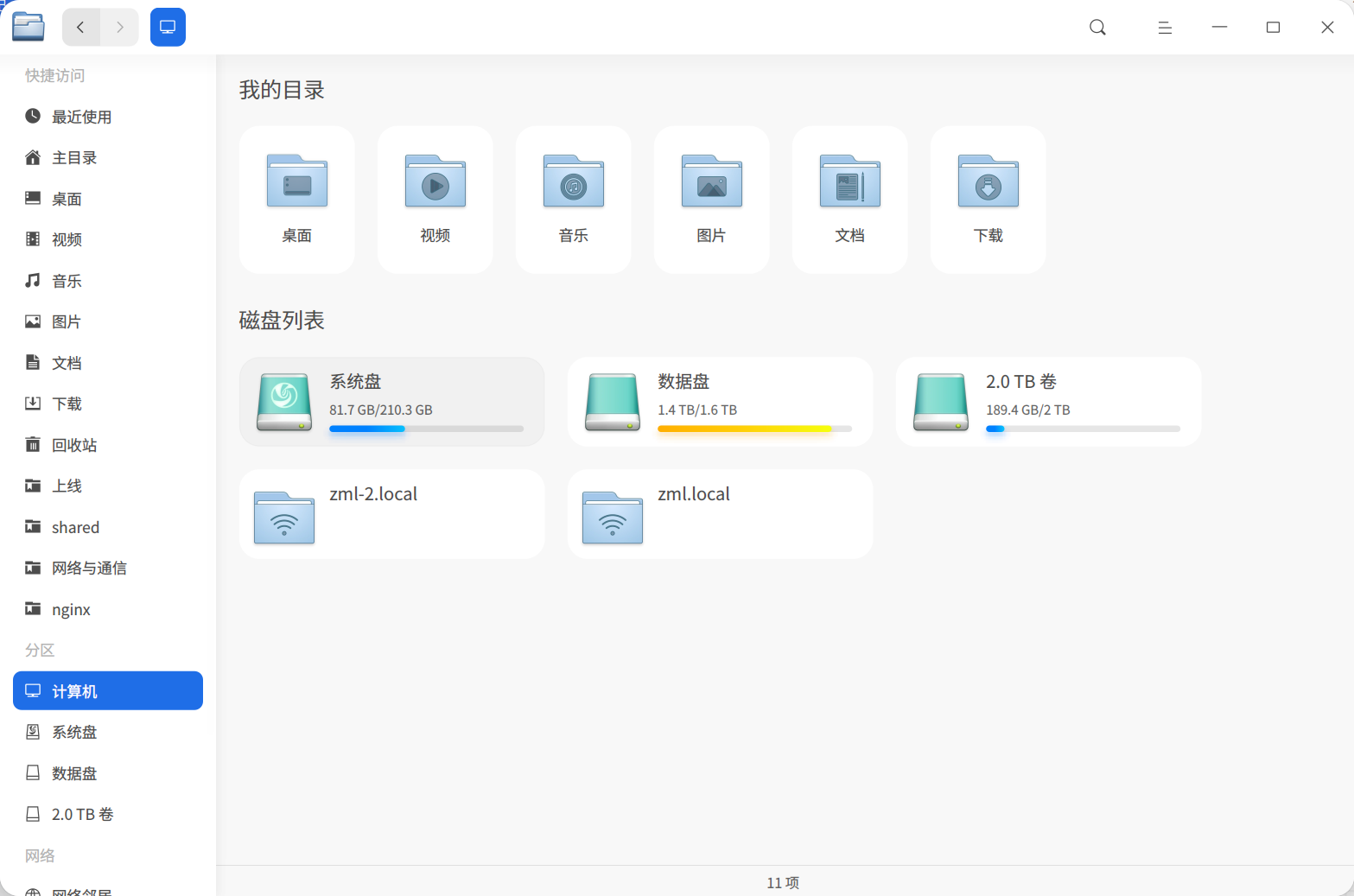Click the 数据盘 usage progress bar
1354x896 pixels.
(x=753, y=429)
